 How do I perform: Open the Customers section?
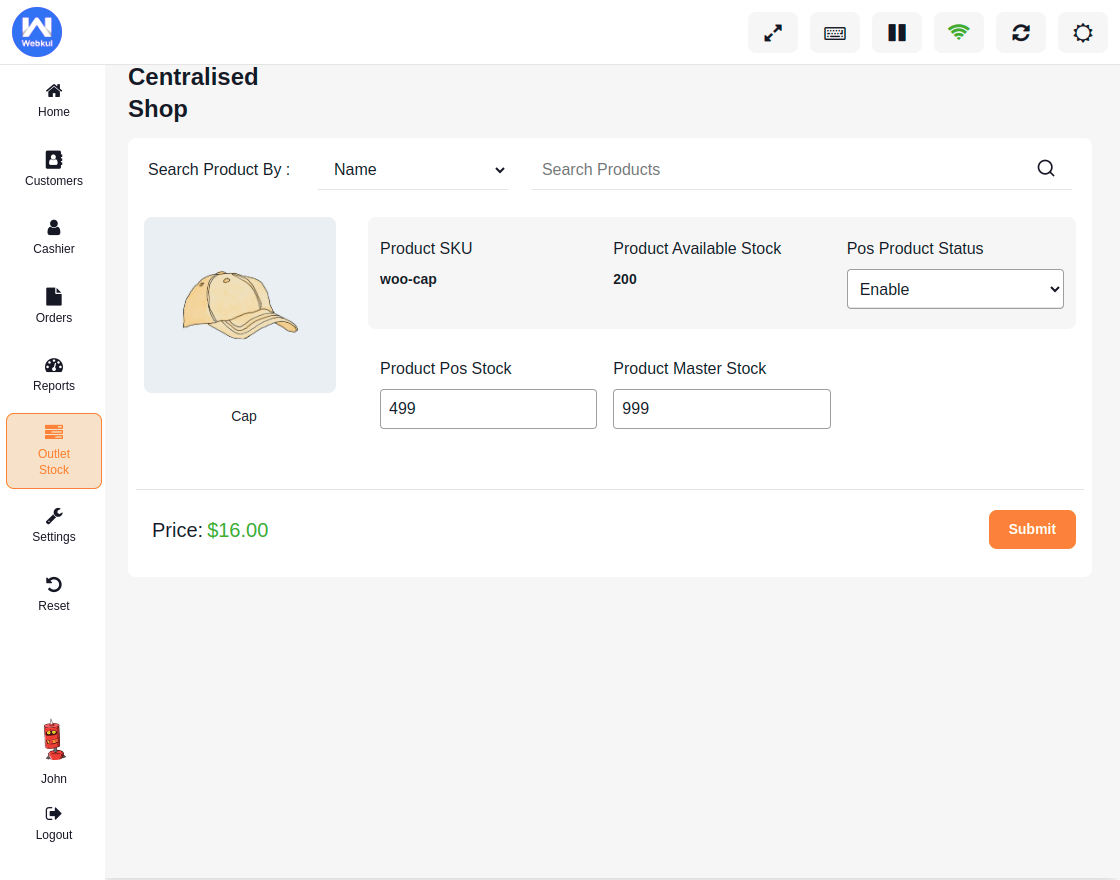click(54, 168)
